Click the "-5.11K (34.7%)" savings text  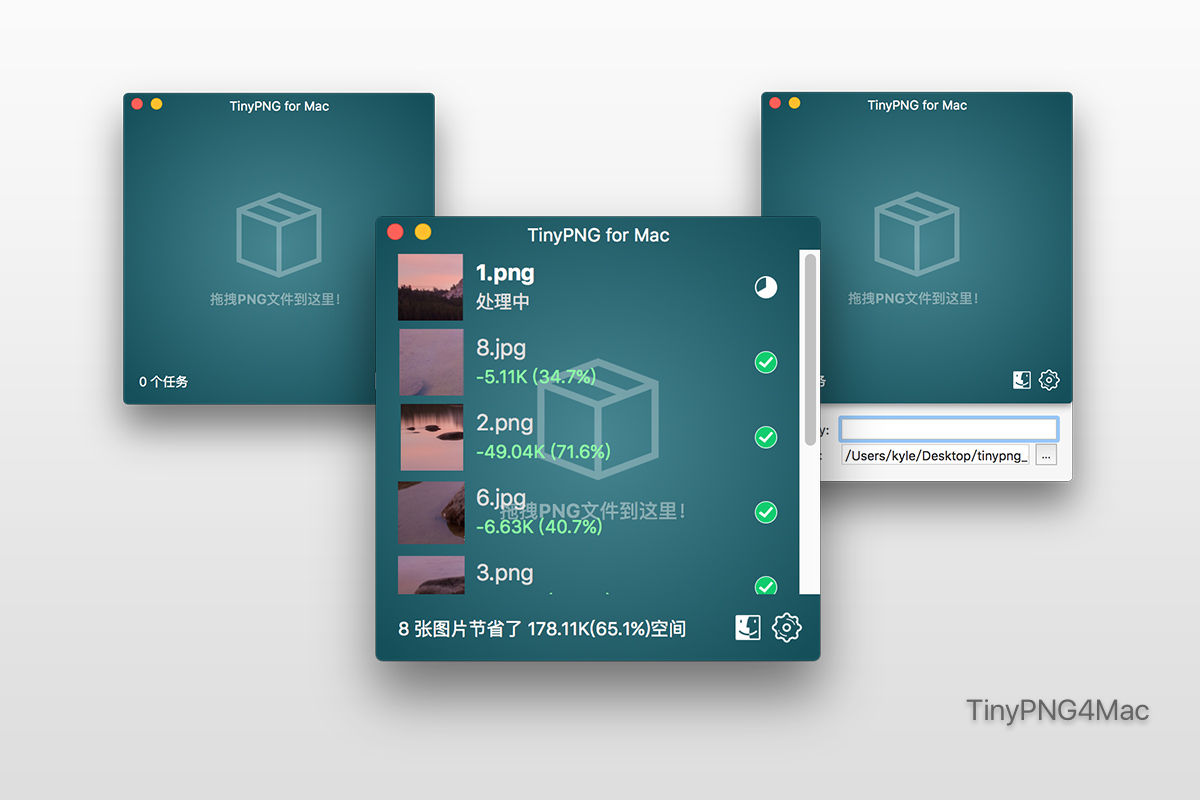(536, 376)
